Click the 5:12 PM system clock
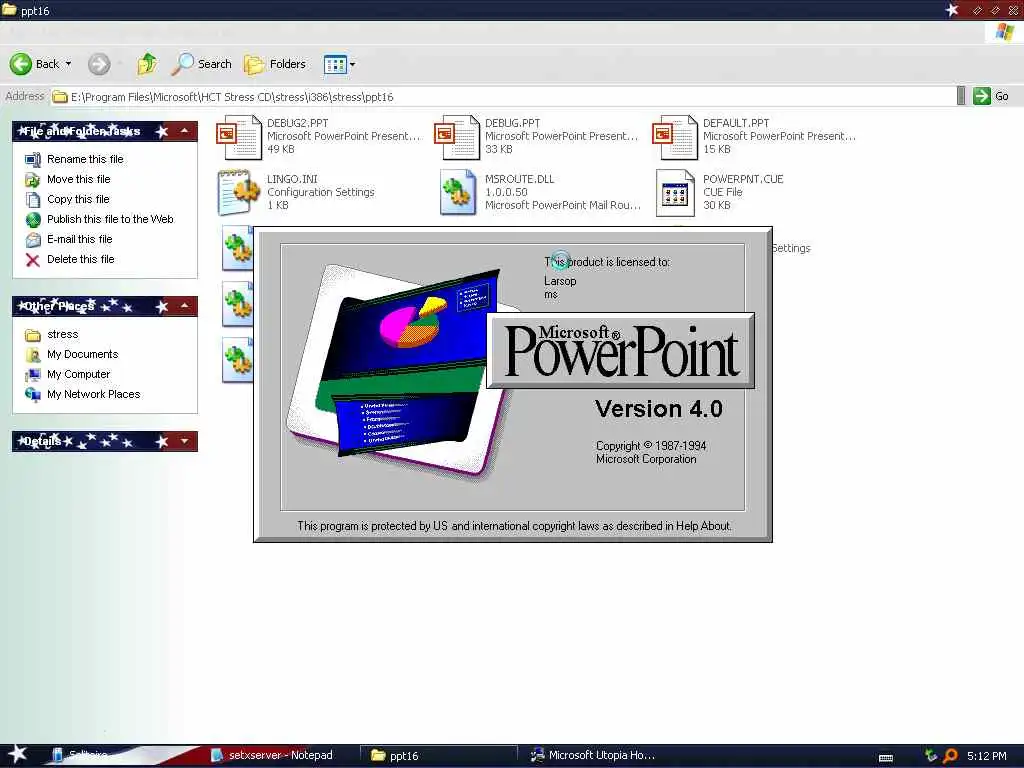This screenshot has height=768, width=1024. pos(986,756)
